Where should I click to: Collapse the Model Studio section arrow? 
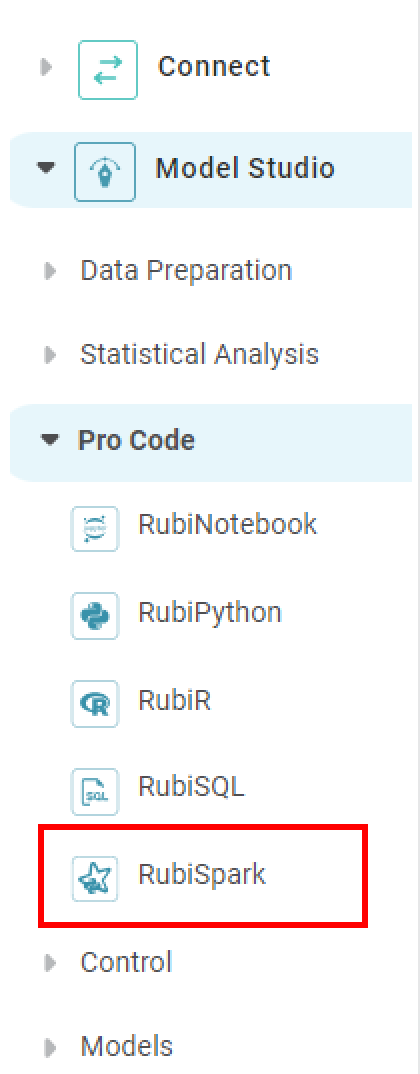click(46, 168)
